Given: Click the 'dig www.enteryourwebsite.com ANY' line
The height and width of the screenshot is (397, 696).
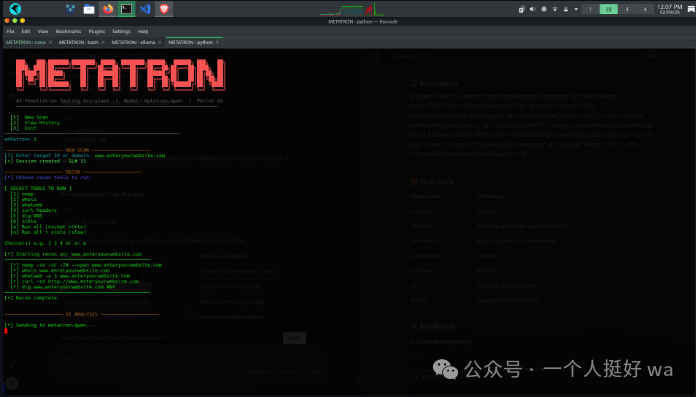Looking at the screenshot, I should point(63,287).
